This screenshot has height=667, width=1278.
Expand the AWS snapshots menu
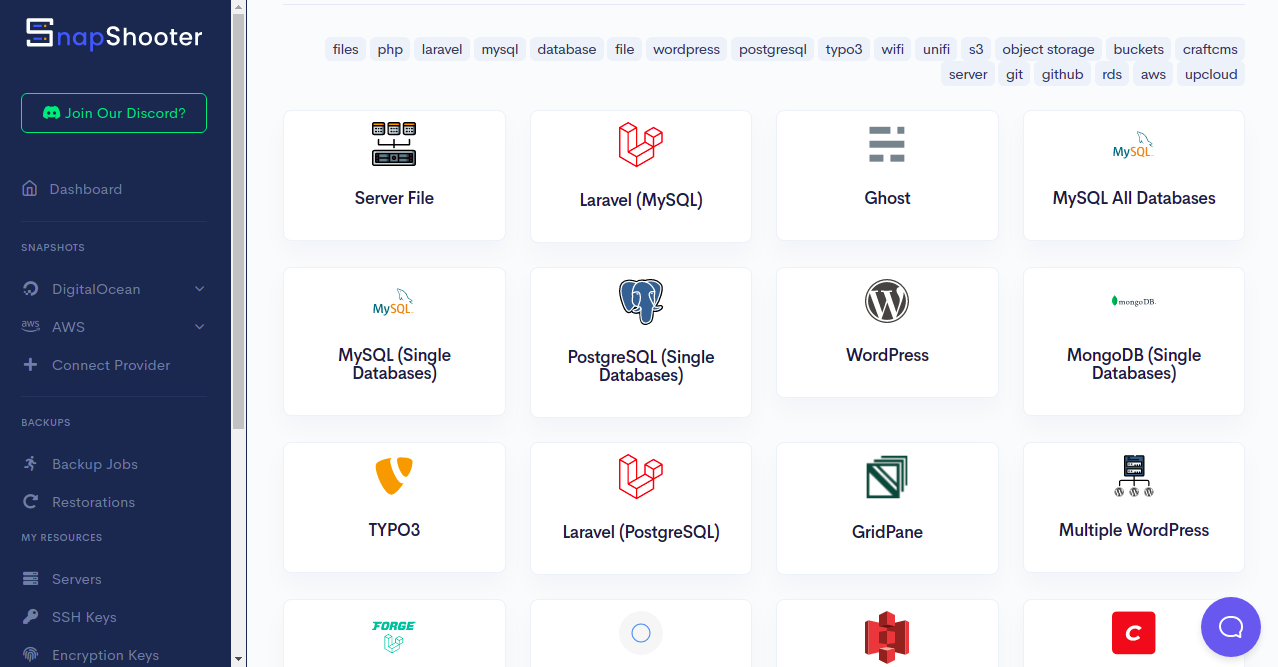point(114,327)
